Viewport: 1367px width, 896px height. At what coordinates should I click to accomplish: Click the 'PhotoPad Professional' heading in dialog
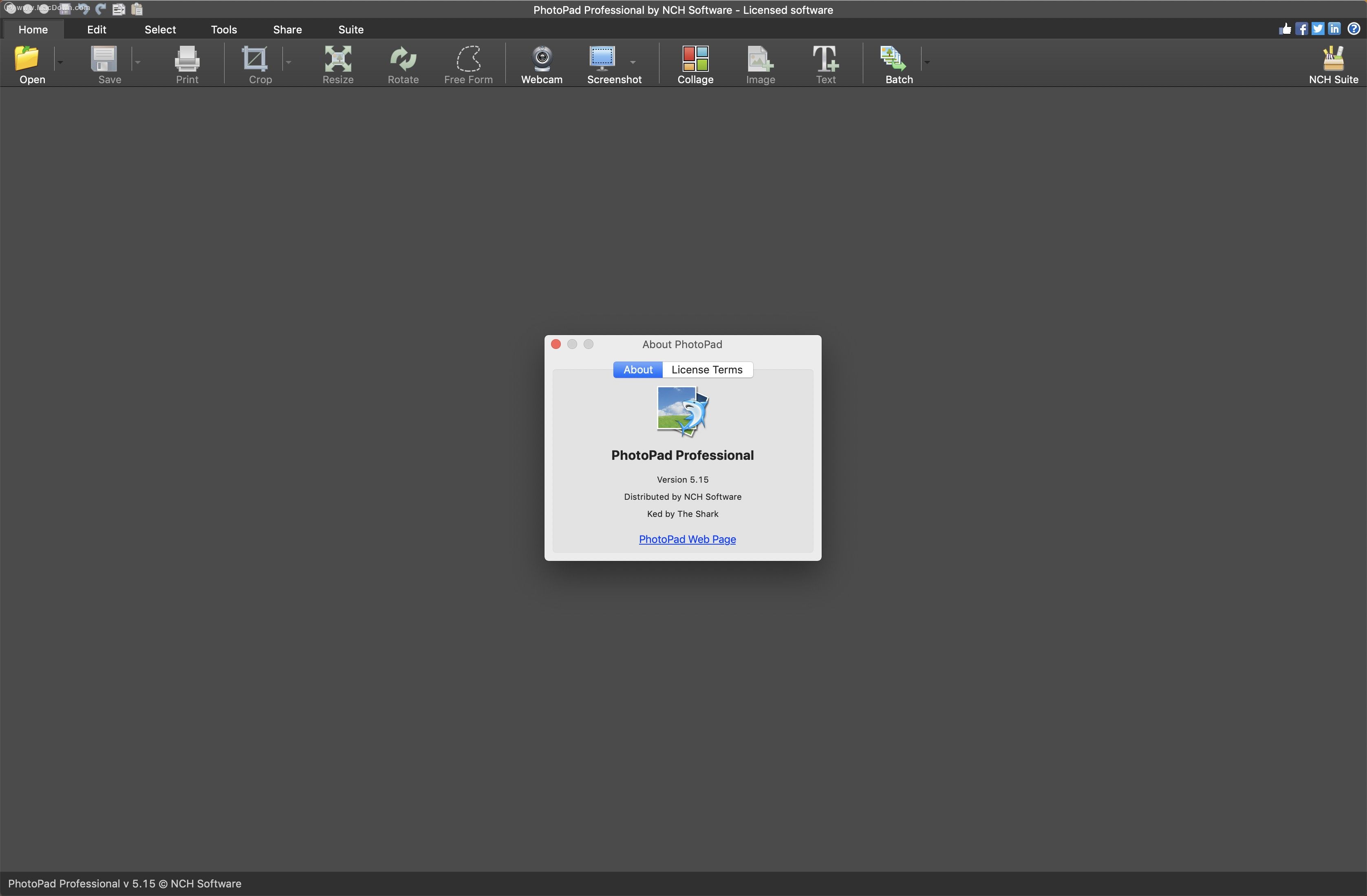pos(682,455)
